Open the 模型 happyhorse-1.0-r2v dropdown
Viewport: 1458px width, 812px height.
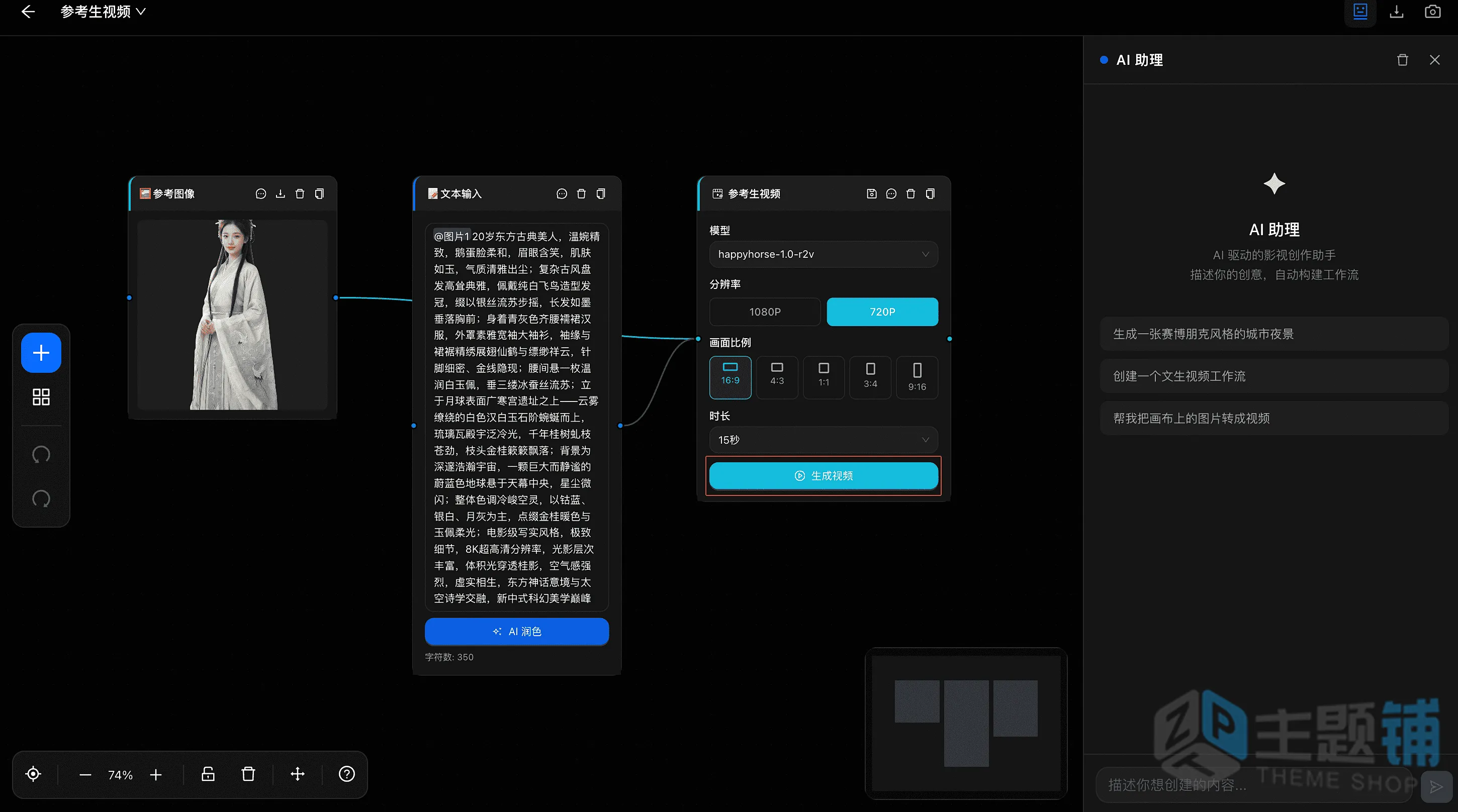[824, 255]
